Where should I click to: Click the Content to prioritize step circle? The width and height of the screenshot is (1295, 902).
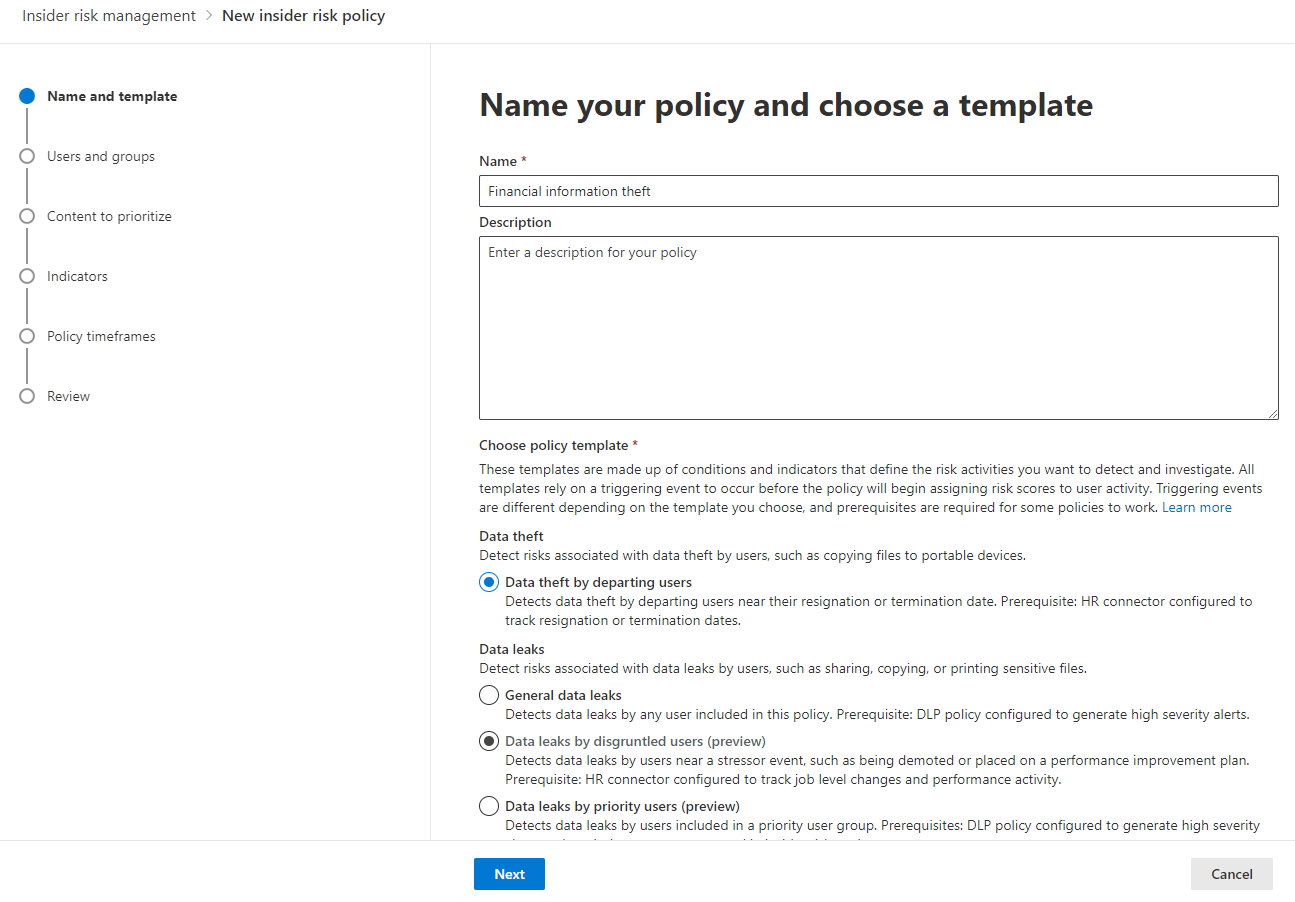[x=27, y=216]
